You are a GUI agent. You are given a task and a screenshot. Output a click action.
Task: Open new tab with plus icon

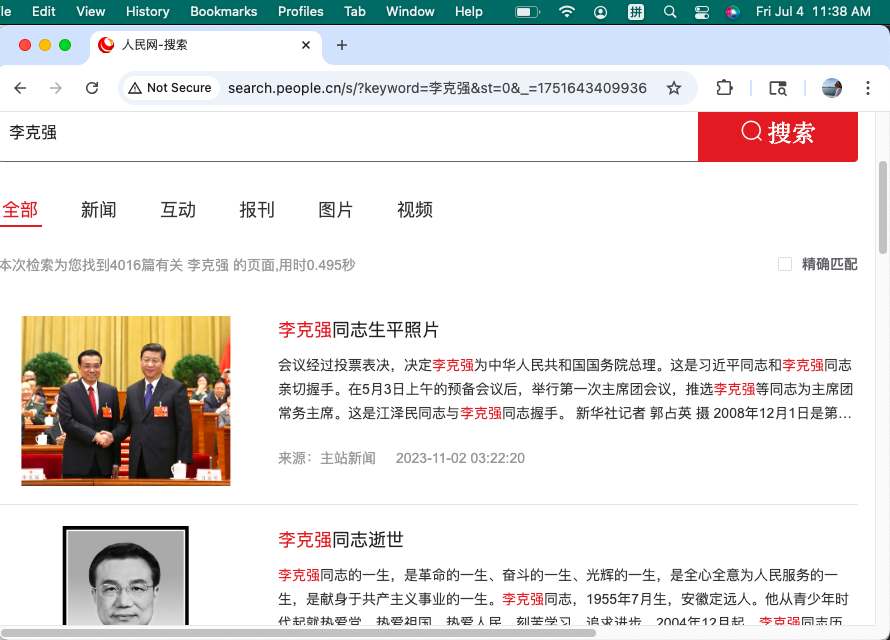[342, 45]
